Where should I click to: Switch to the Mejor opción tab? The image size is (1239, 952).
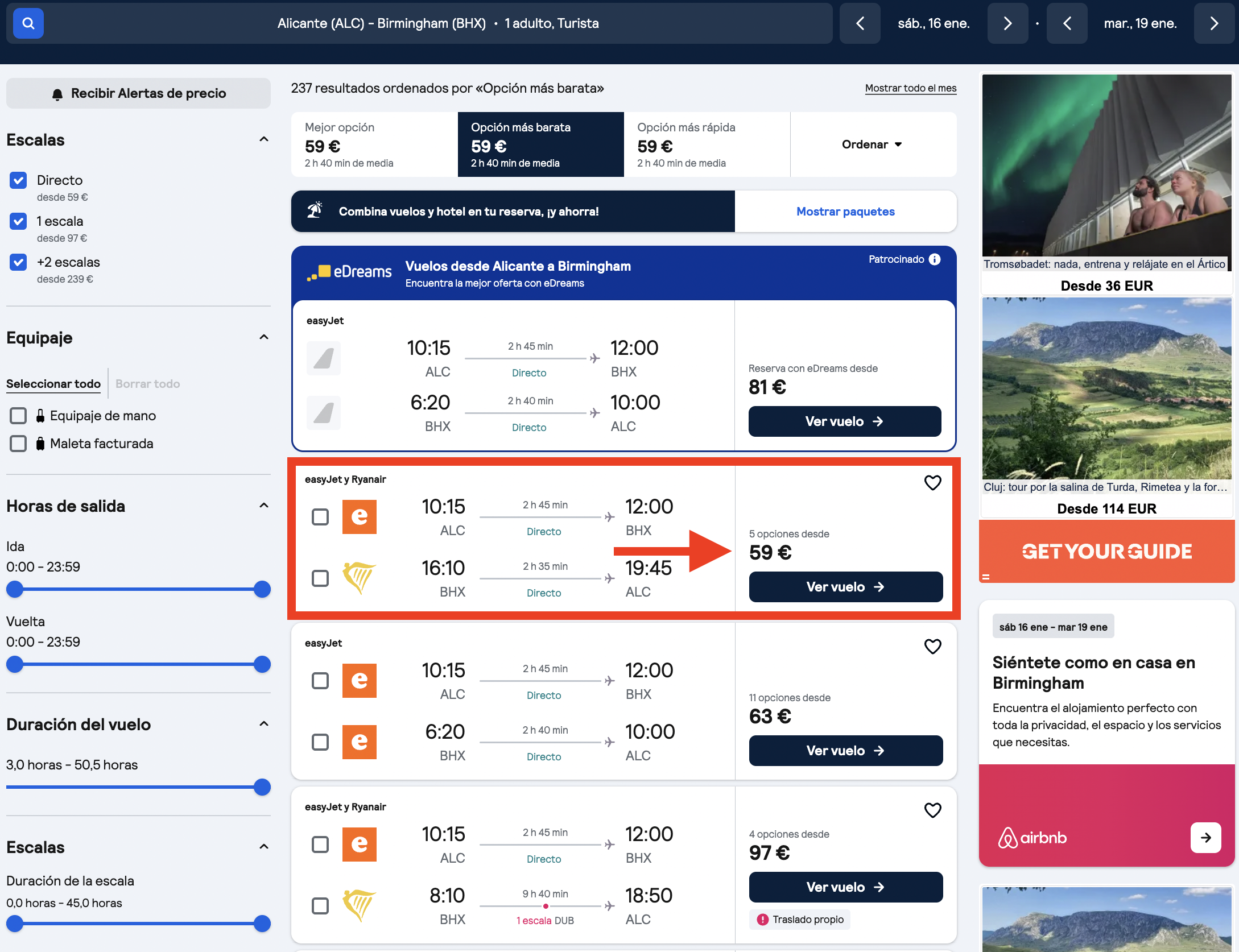(x=374, y=144)
